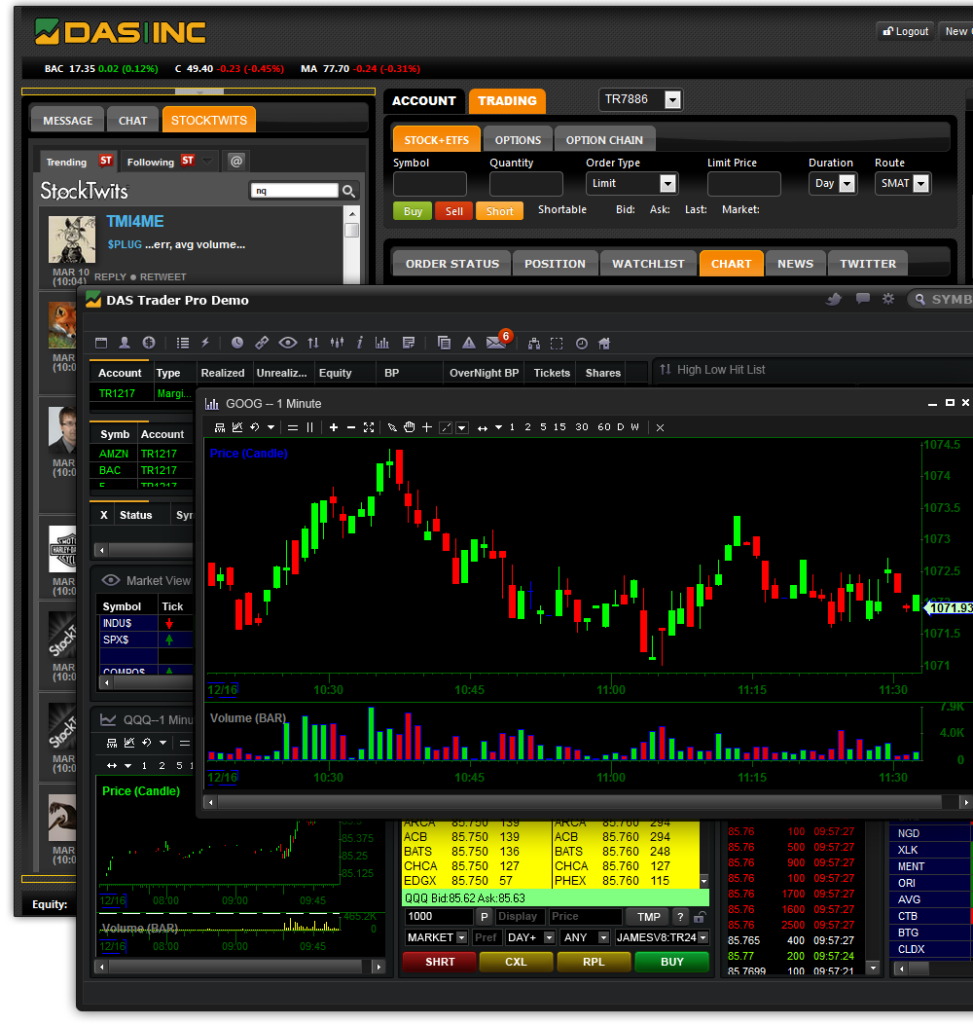Click the up-down arrows icon in DAS Trader toolbar
The width and height of the screenshot is (973, 1024).
point(313,343)
